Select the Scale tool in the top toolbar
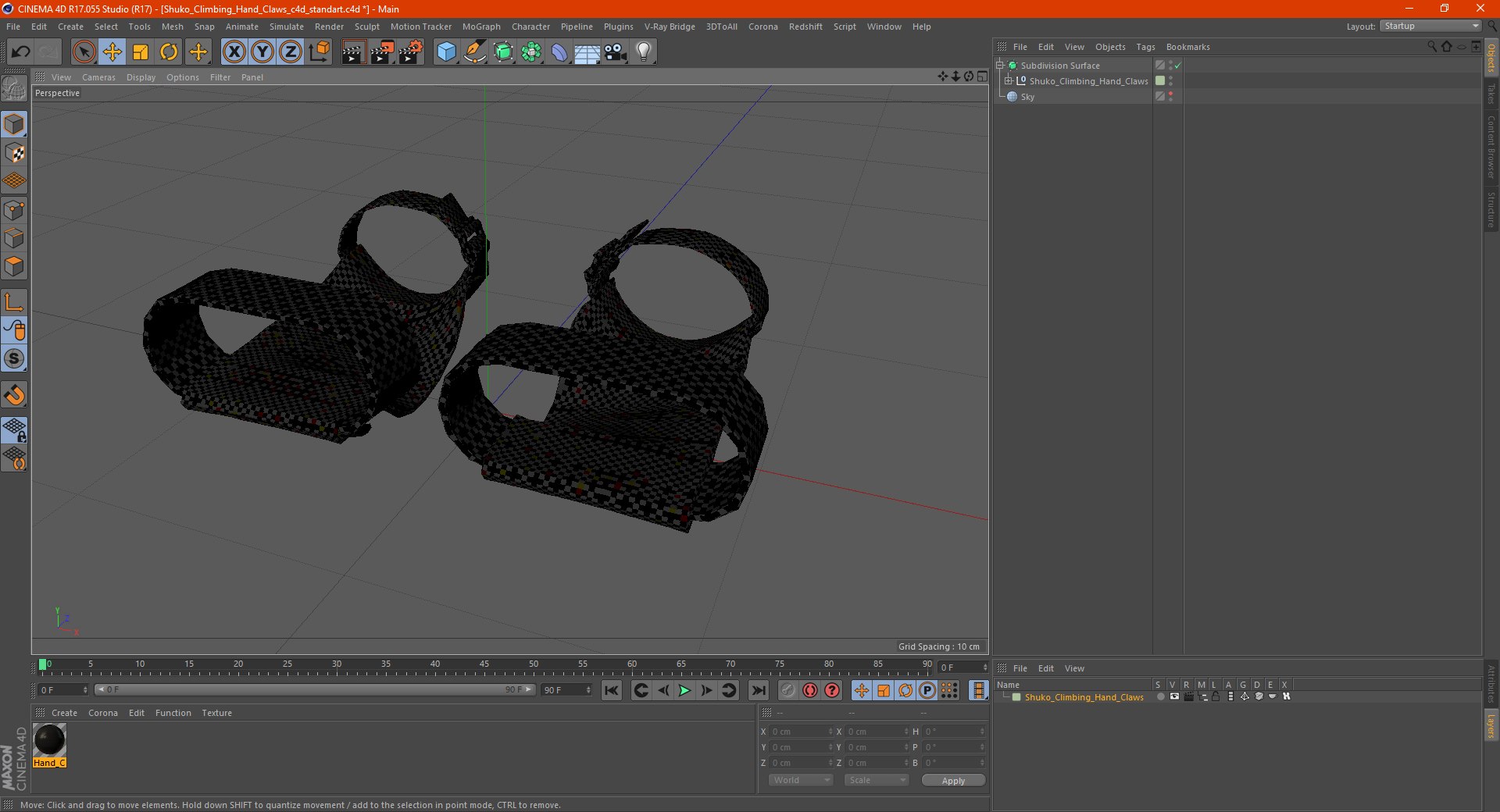Image resolution: width=1500 pixels, height=812 pixels. (x=141, y=52)
